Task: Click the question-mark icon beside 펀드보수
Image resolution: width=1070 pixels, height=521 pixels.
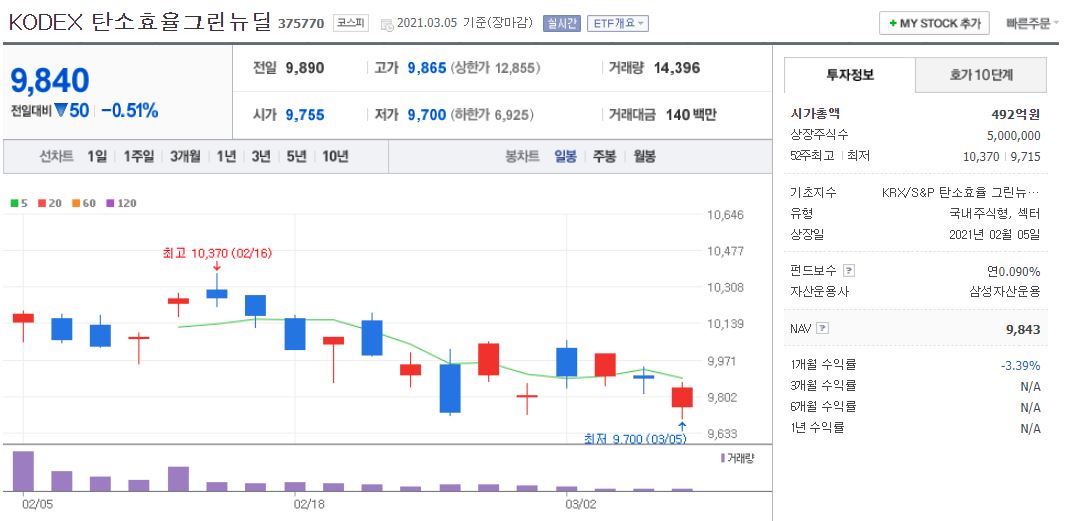Action: point(849,271)
